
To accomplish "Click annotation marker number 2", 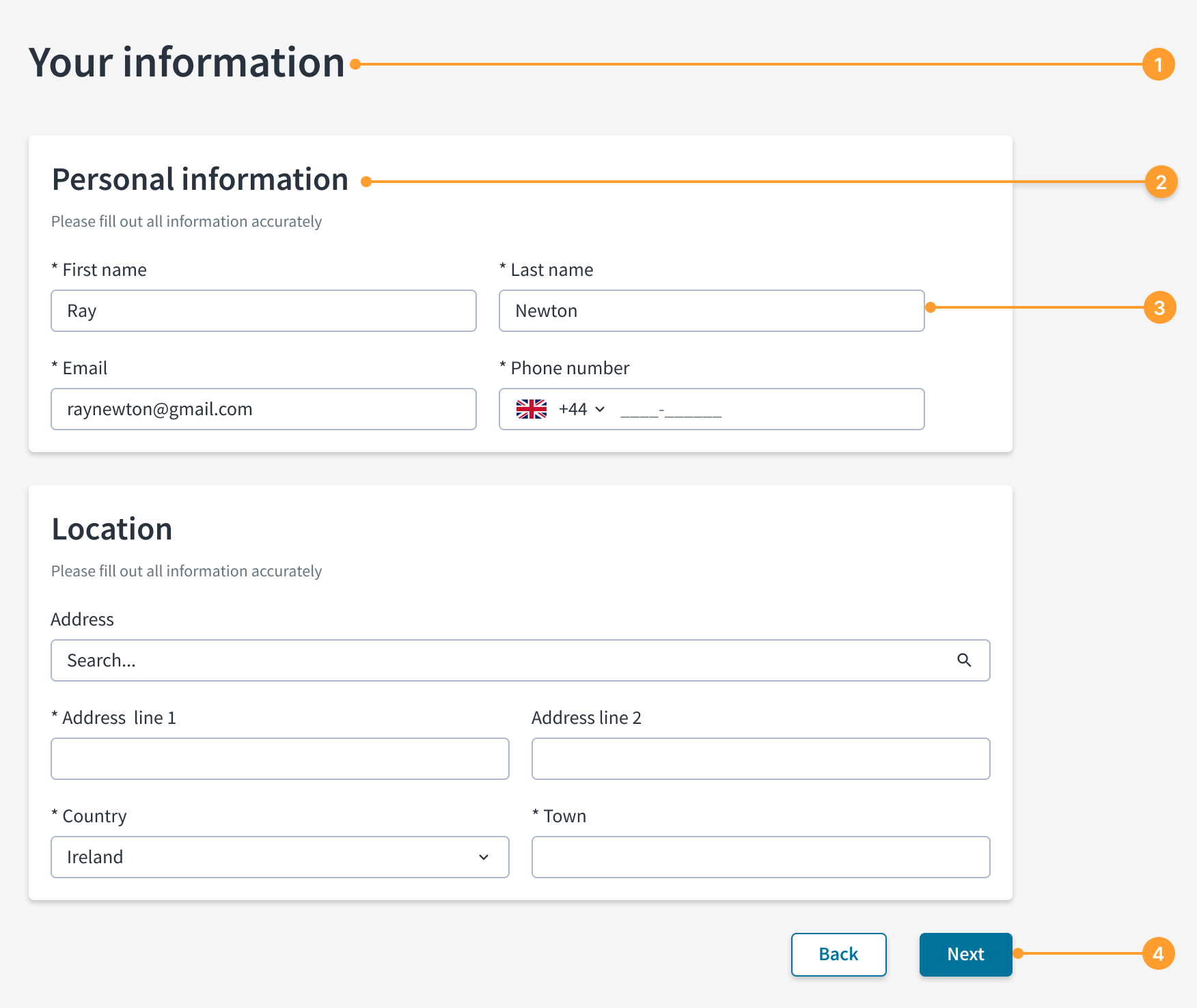I will (1161, 182).
